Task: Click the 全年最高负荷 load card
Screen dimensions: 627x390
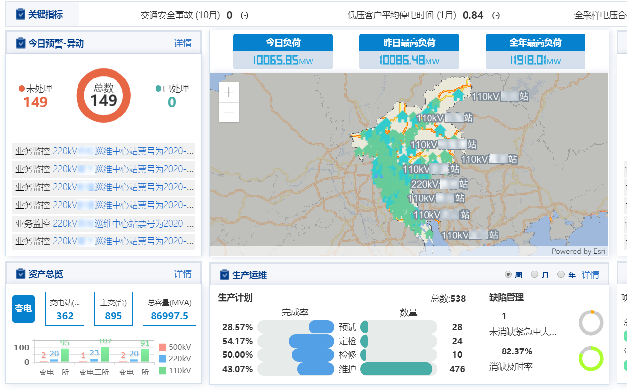Action: (x=535, y=51)
